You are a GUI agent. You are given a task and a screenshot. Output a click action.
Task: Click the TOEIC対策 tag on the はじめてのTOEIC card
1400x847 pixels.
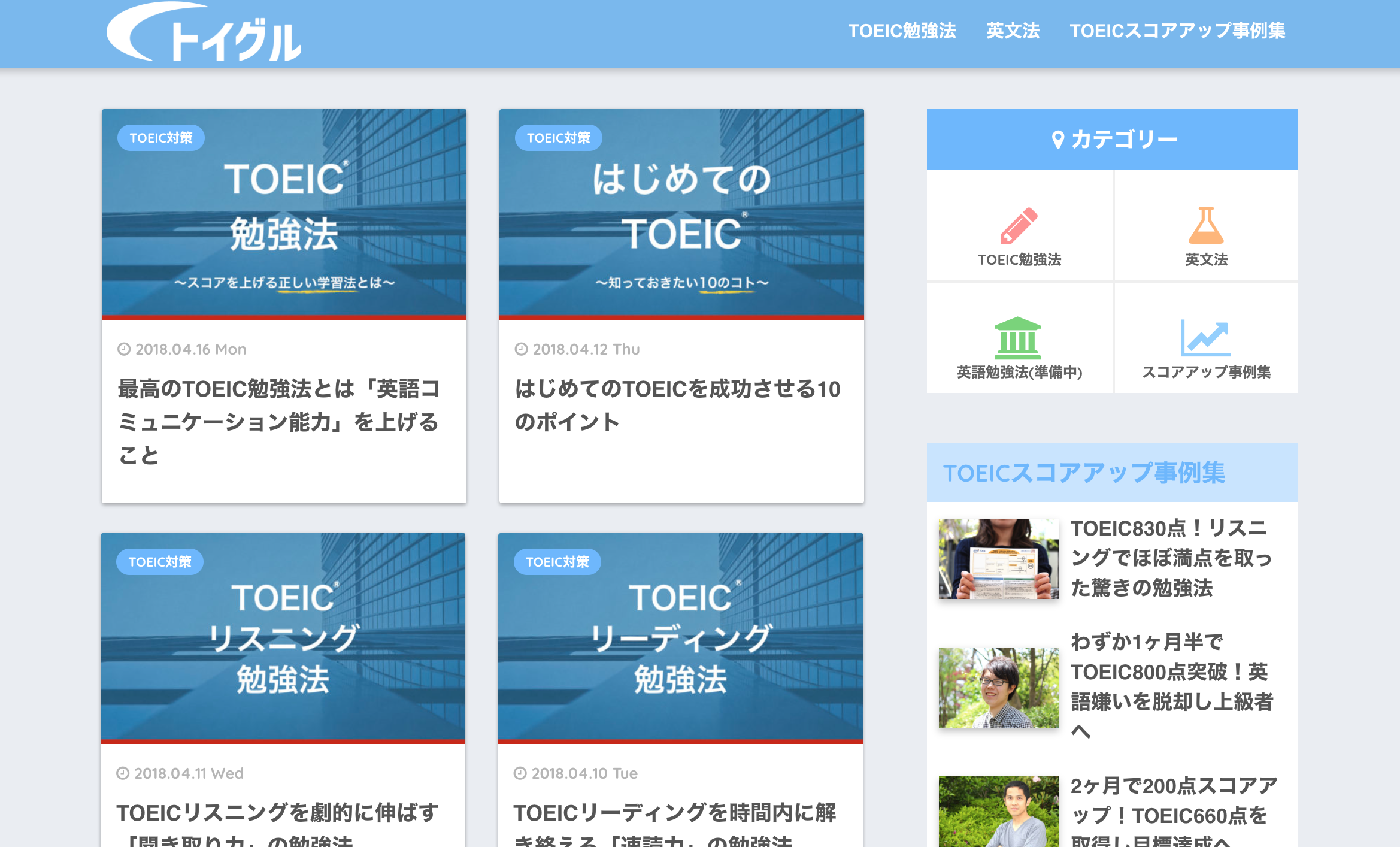tap(559, 138)
